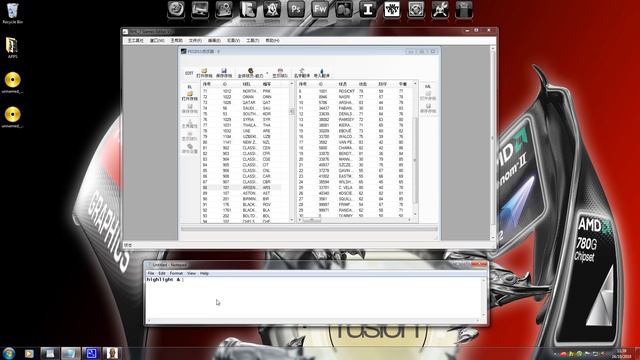The height and width of the screenshot is (360, 640).
Task: Open the Recycle Bin desktop icon
Action: 13,13
